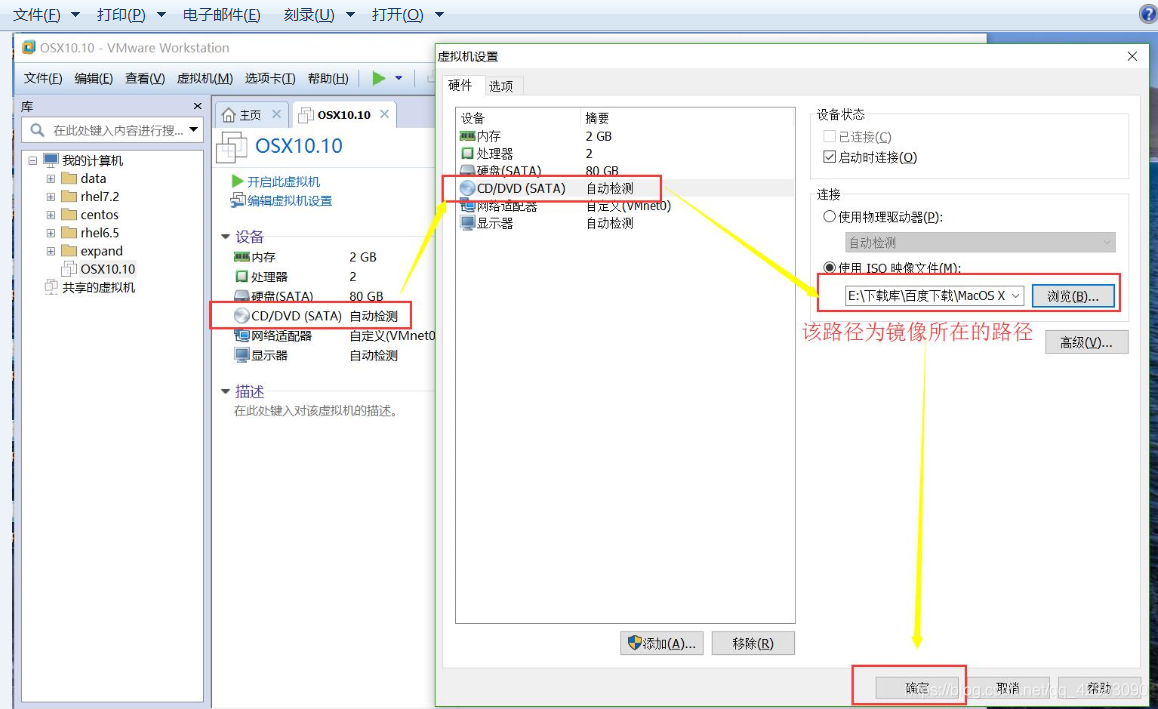Select the rhel6.5 folder in tree
Viewport: 1158px width, 709px height.
pos(90,233)
